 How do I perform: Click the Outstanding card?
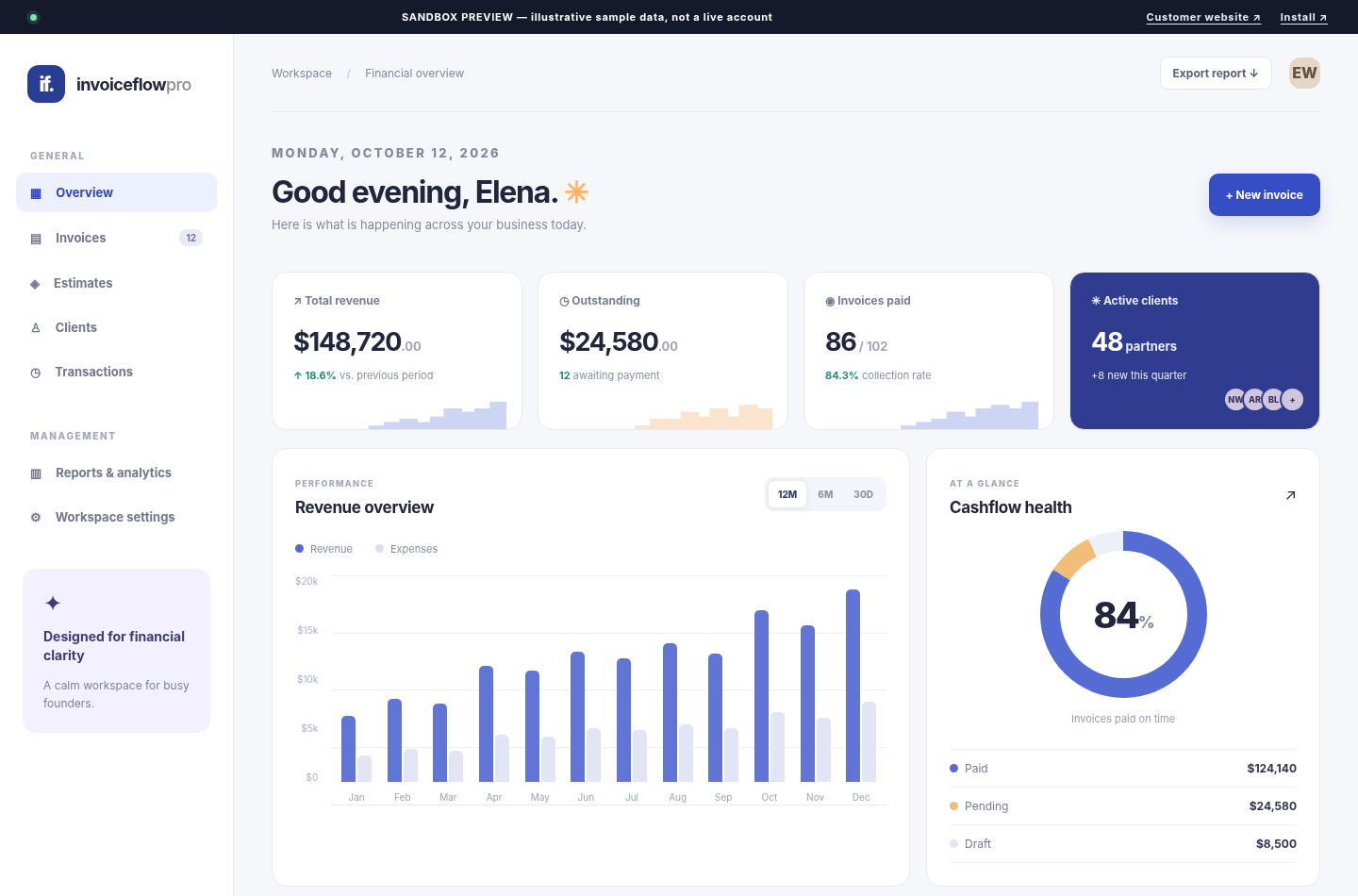[x=663, y=351]
